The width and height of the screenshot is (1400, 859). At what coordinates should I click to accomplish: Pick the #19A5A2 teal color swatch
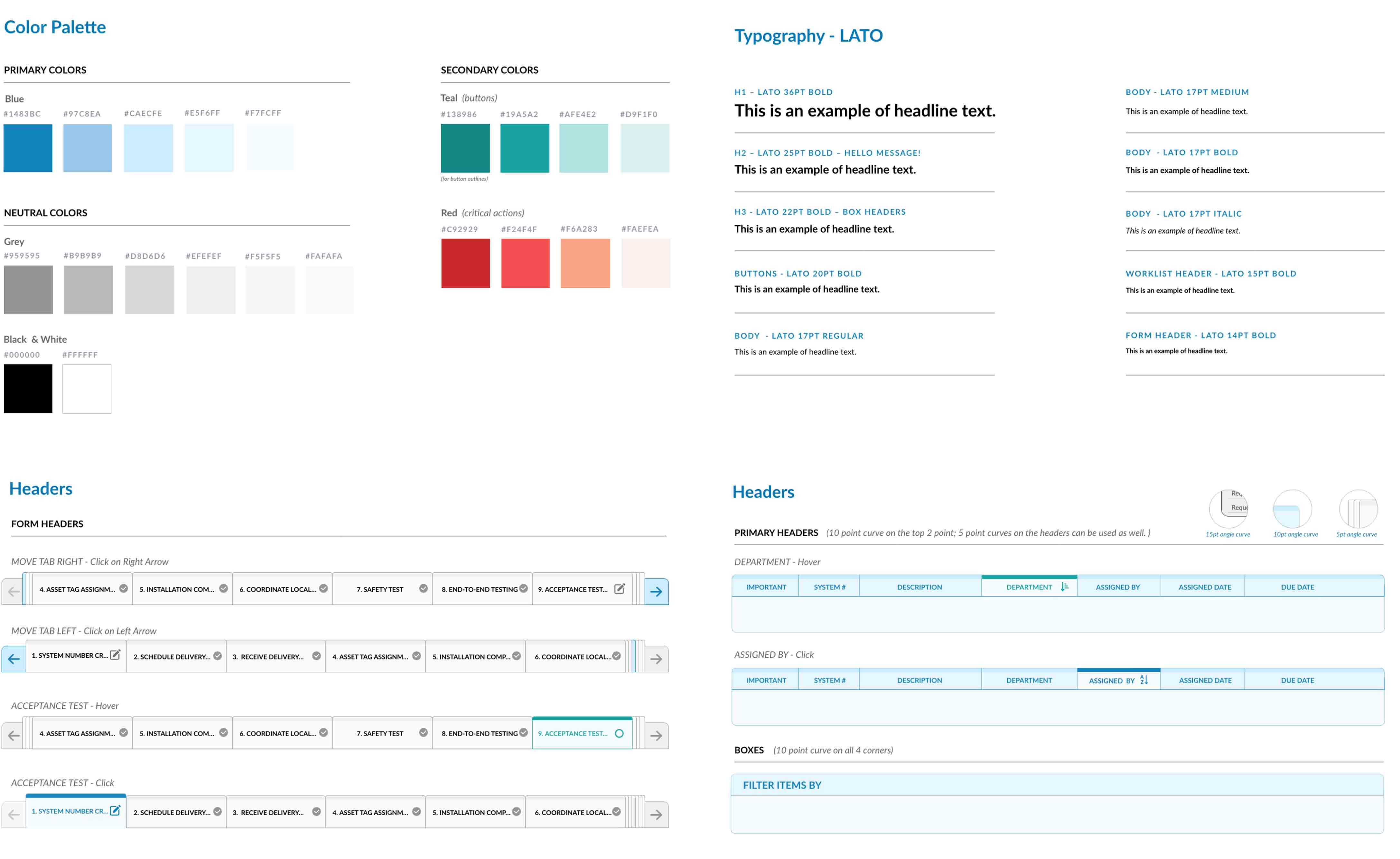click(524, 148)
